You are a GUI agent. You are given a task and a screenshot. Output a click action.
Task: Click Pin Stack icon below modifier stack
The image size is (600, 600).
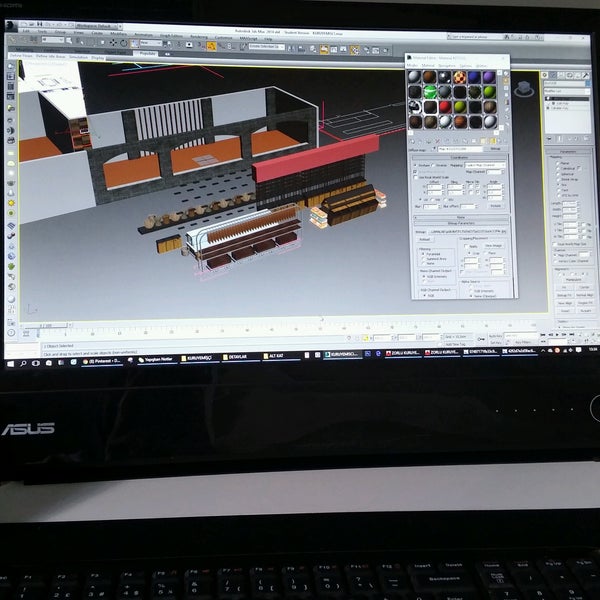click(549, 139)
